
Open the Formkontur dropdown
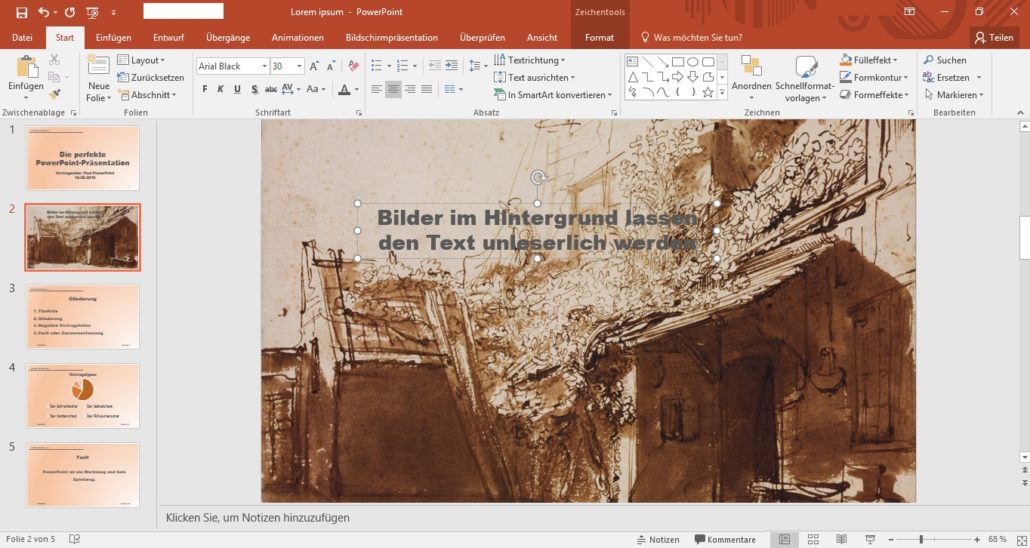(x=874, y=78)
